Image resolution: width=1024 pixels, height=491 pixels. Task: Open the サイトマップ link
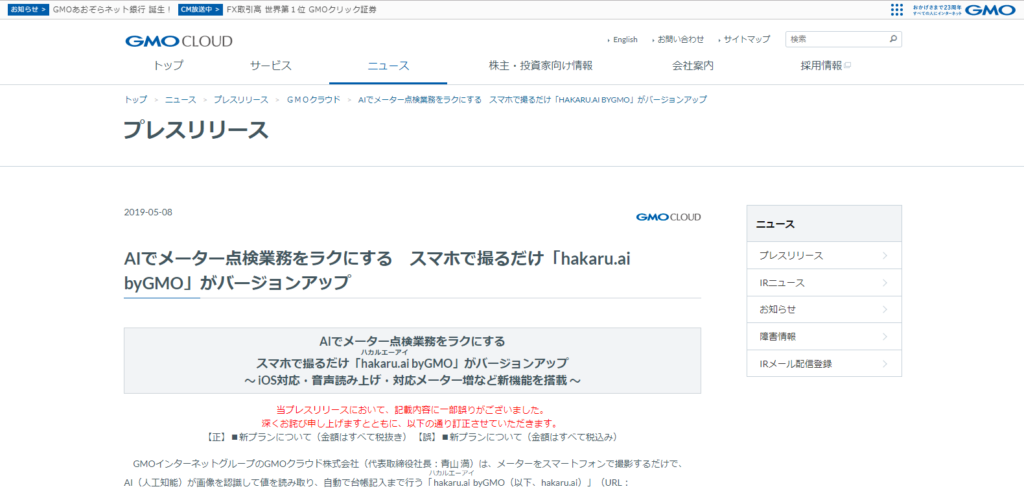(746, 40)
